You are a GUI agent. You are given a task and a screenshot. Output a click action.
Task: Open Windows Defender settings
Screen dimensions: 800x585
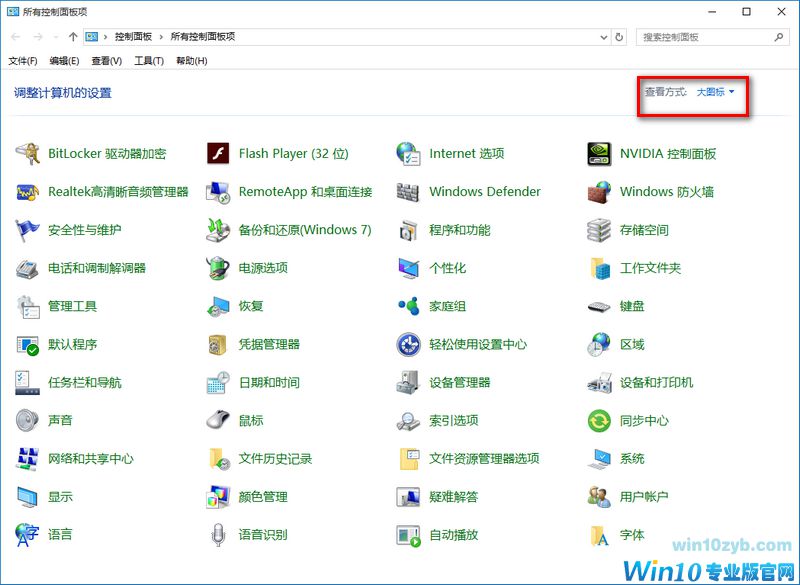484,192
